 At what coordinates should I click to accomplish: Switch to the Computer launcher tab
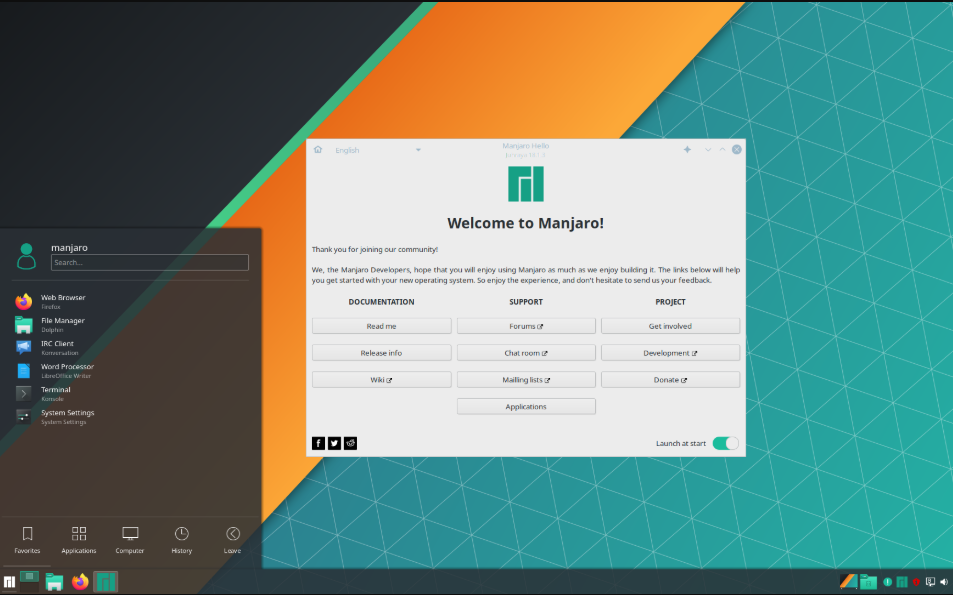pyautogui.click(x=130, y=540)
